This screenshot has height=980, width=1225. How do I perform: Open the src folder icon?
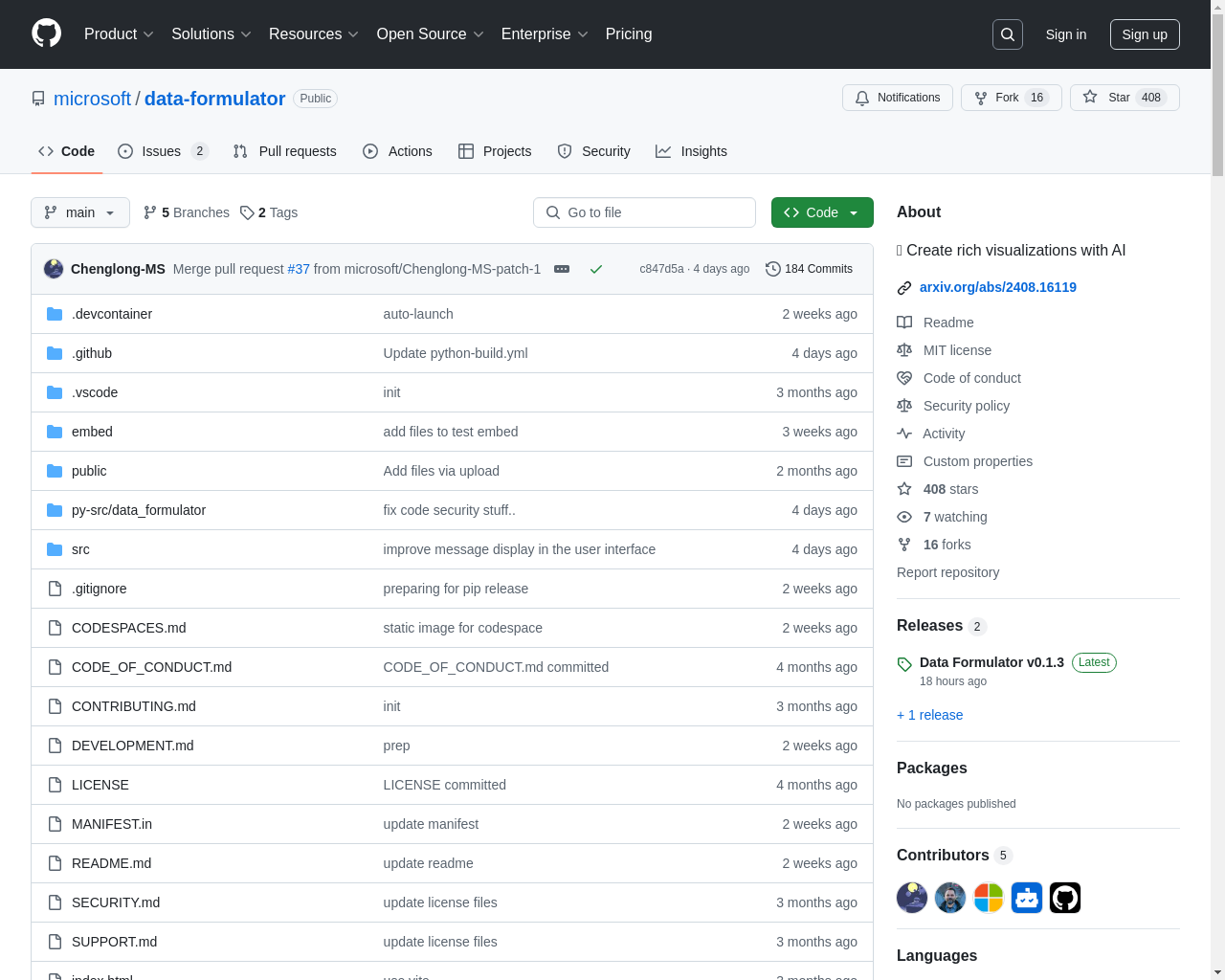55,549
